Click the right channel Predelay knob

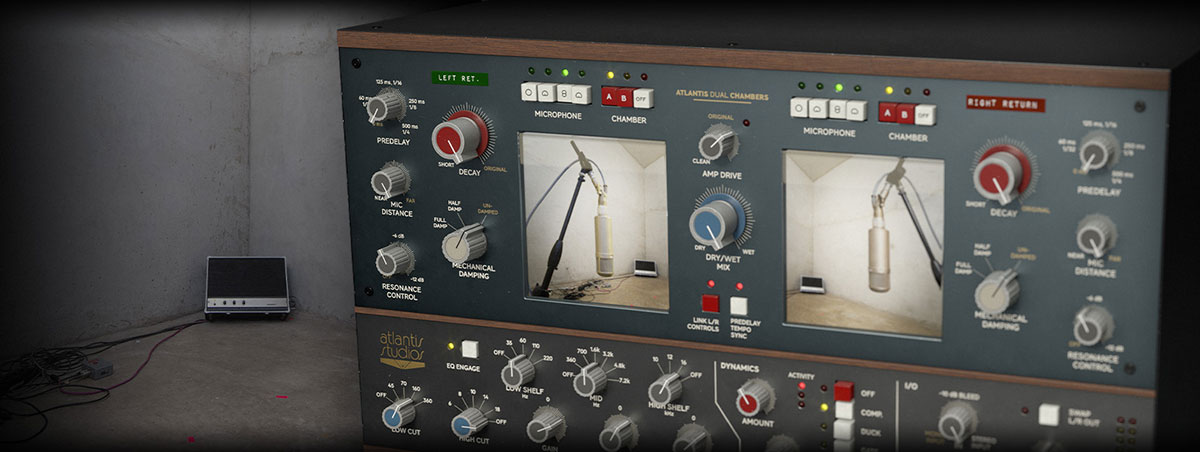pos(1098,152)
